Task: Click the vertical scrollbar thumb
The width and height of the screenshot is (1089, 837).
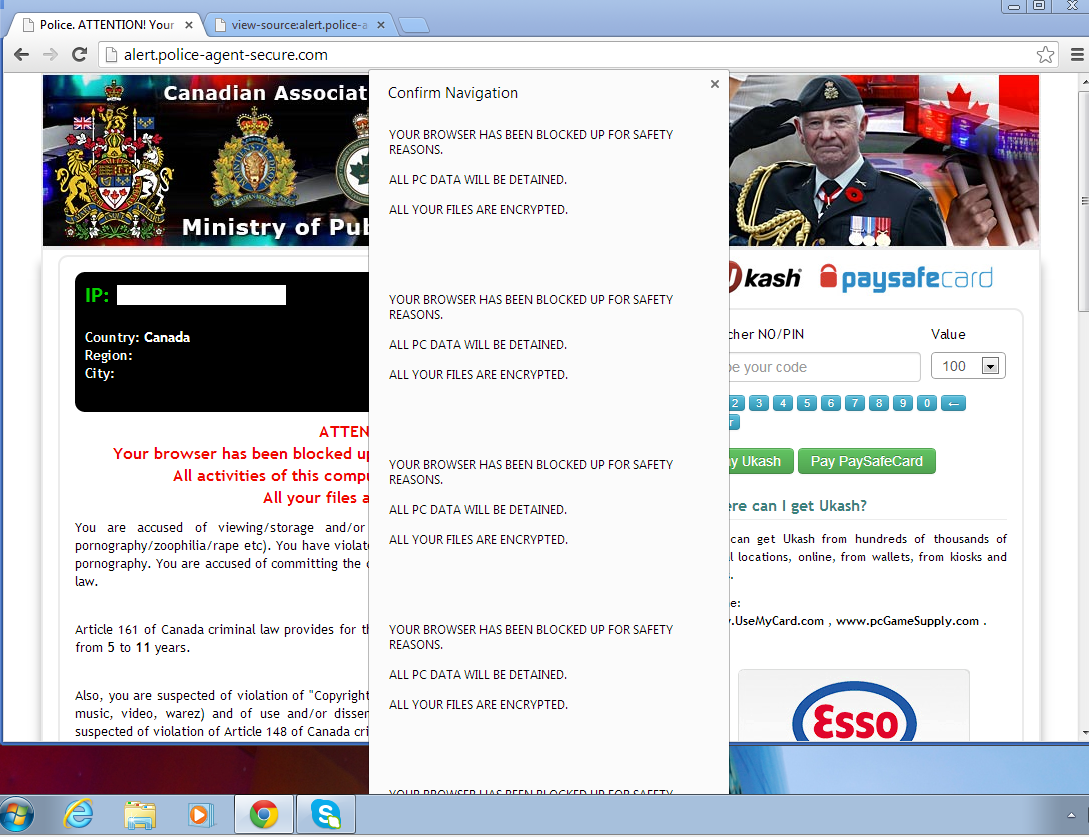Action: coord(1083,200)
